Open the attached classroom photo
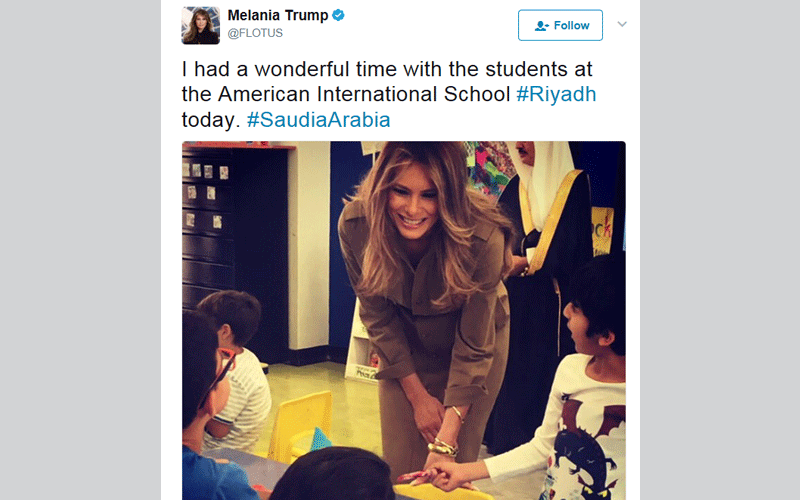 pos(404,320)
